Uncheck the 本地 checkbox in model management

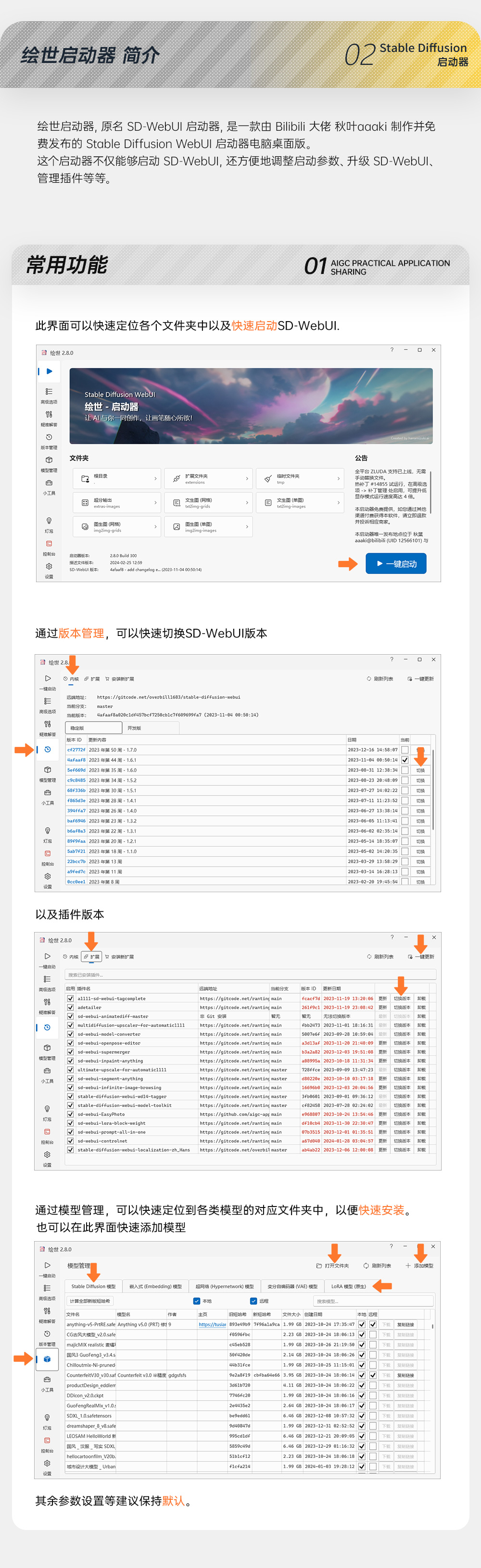pos(197,1301)
